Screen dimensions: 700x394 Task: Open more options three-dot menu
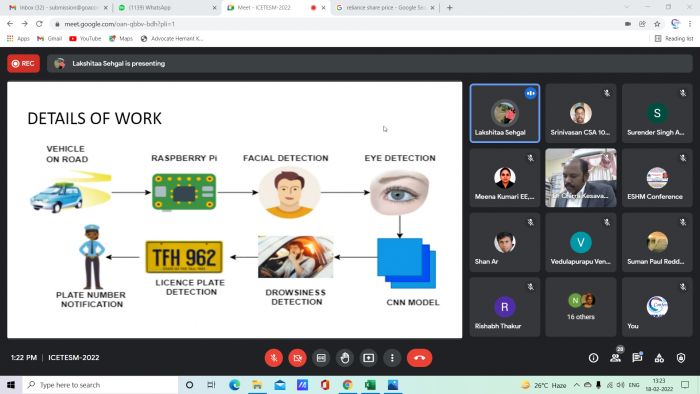(392, 358)
